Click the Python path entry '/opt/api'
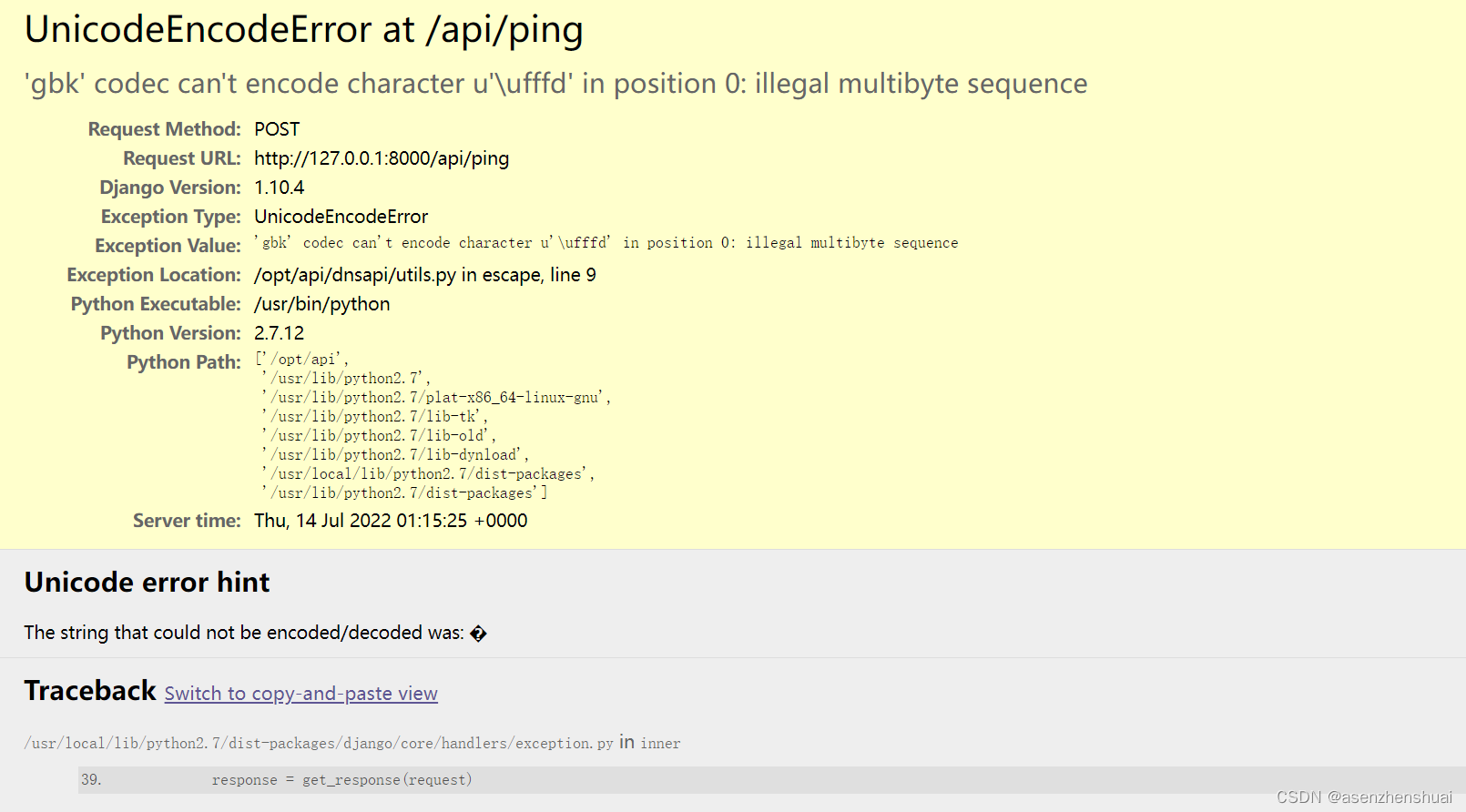Image resolution: width=1466 pixels, height=812 pixels. pos(303,360)
